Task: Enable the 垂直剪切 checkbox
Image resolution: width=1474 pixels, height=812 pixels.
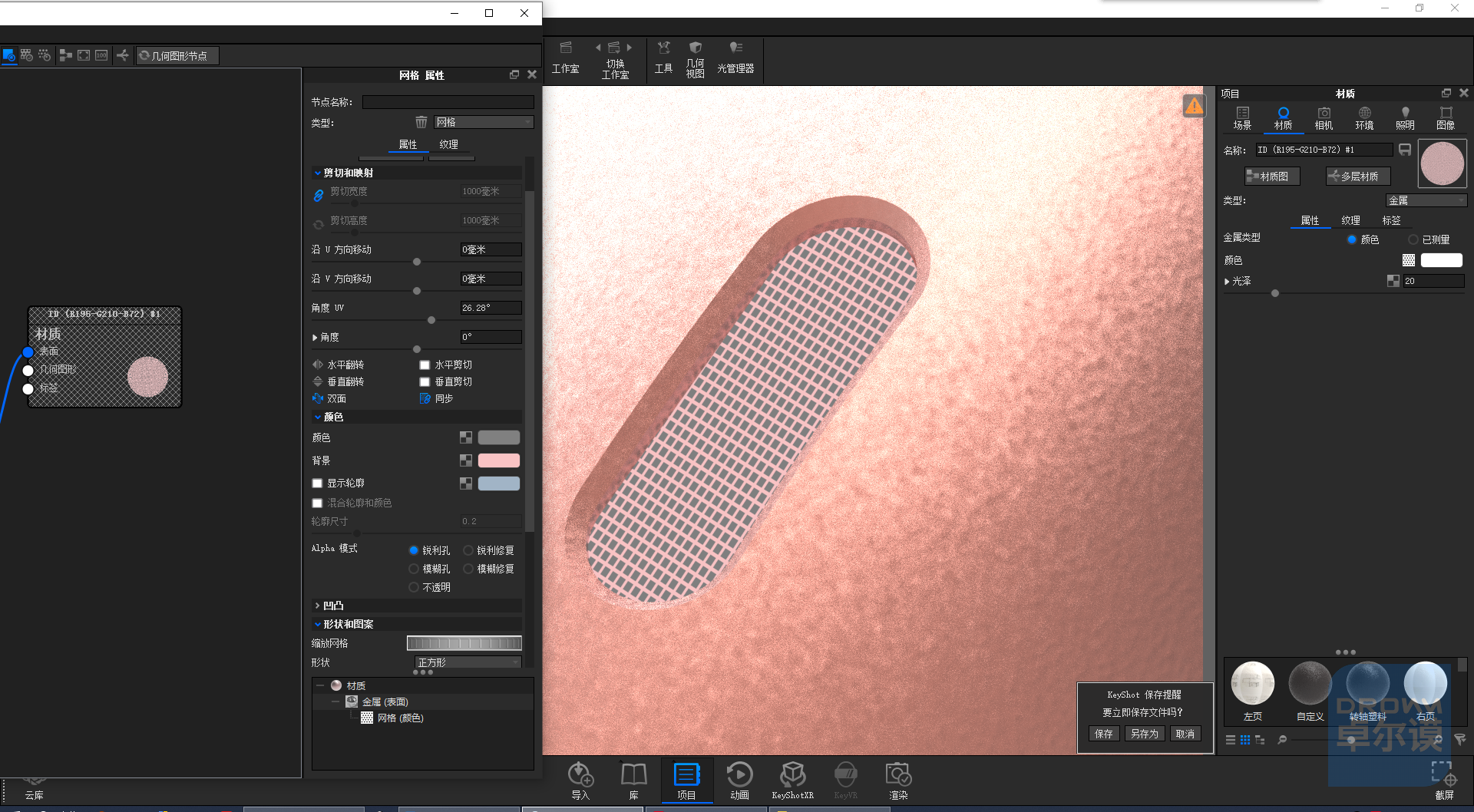Action: (425, 381)
